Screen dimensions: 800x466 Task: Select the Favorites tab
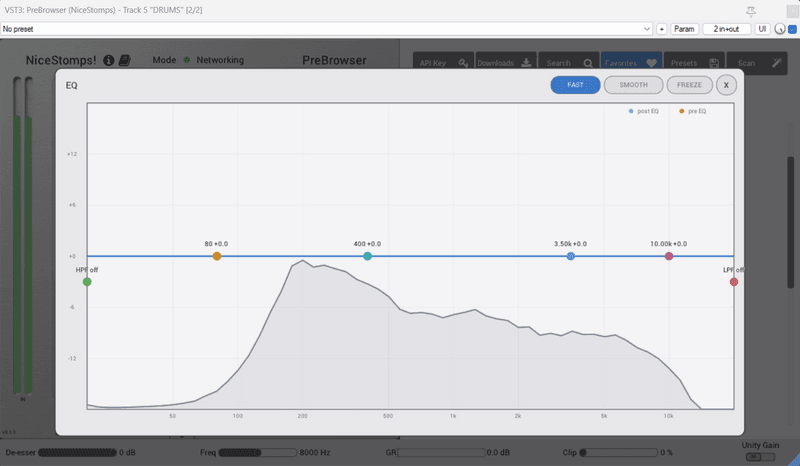(x=631, y=63)
